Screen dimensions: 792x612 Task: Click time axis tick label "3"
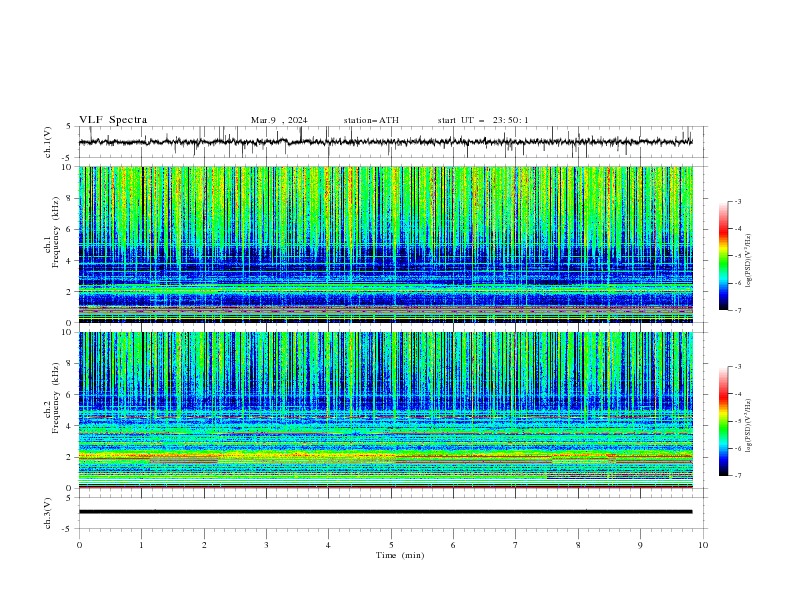pyautogui.click(x=266, y=545)
